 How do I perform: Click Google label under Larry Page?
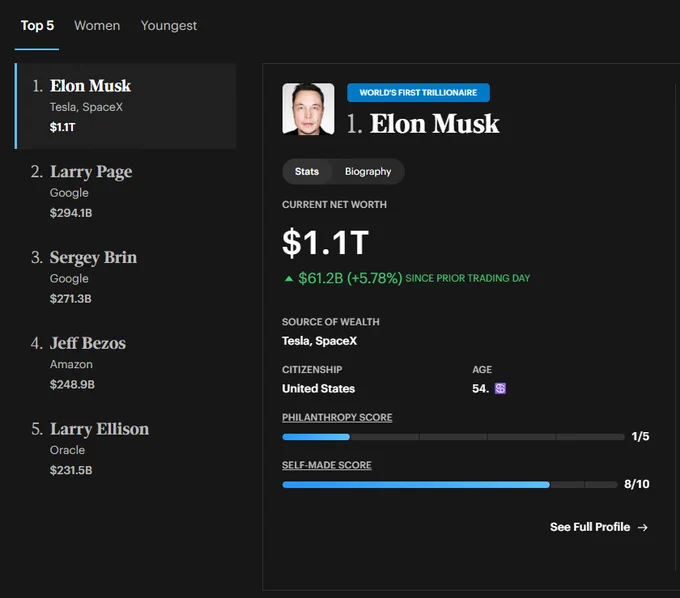click(x=69, y=193)
